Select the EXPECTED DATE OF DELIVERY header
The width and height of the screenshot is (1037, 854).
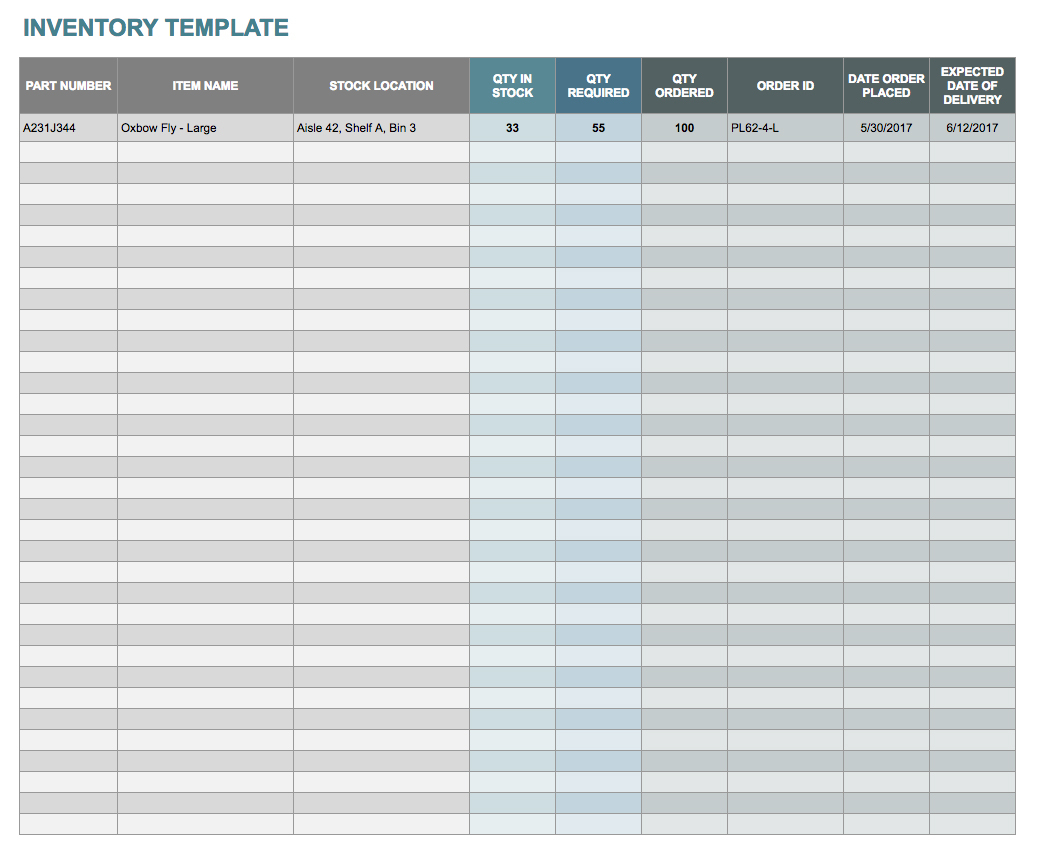pyautogui.click(x=972, y=85)
